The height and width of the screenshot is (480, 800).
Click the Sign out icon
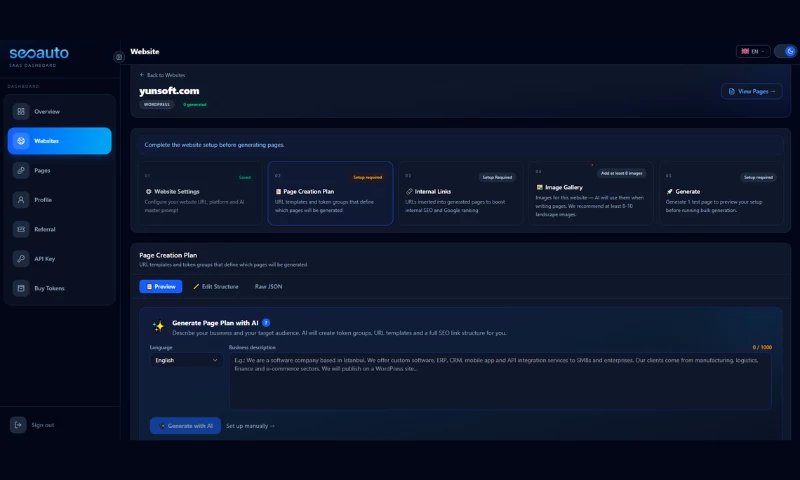(x=18, y=425)
